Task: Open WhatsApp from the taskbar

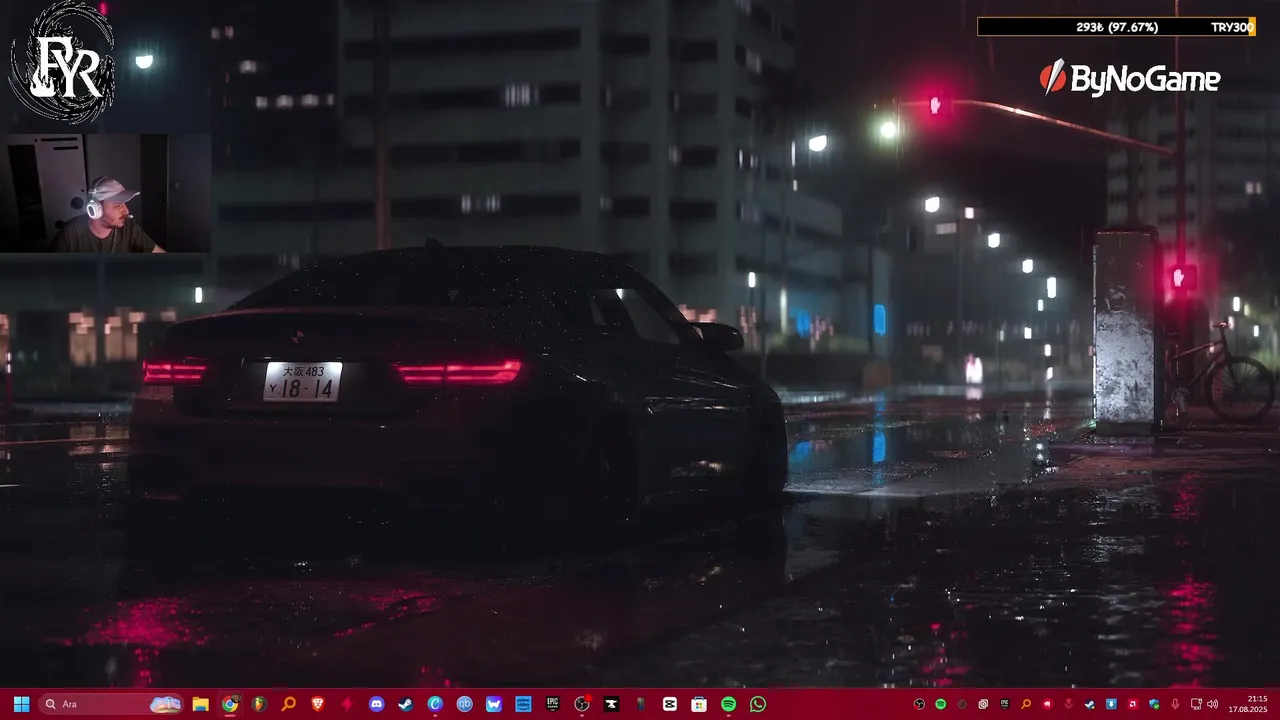Action: click(758, 704)
